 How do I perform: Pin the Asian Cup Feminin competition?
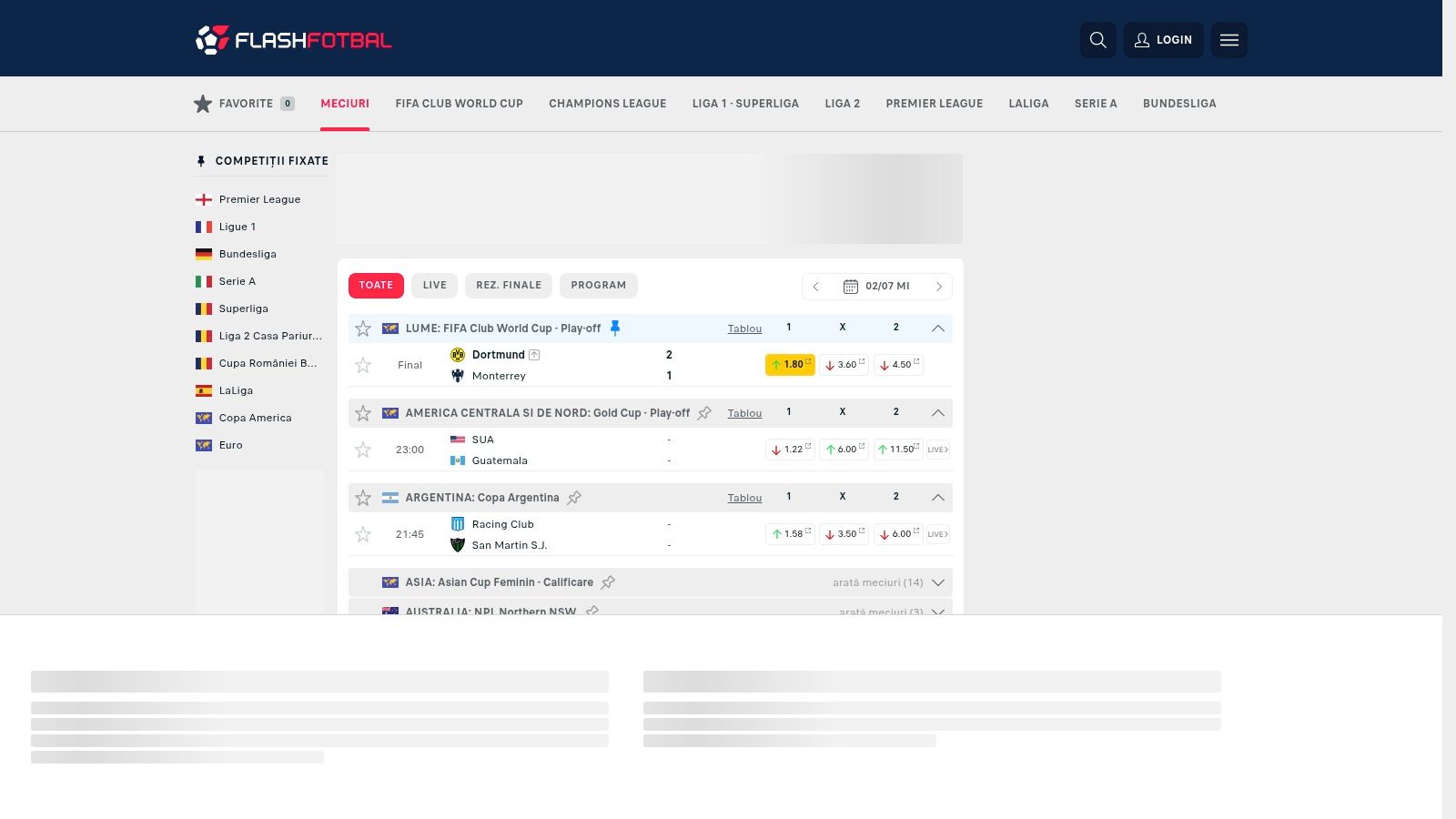(608, 582)
